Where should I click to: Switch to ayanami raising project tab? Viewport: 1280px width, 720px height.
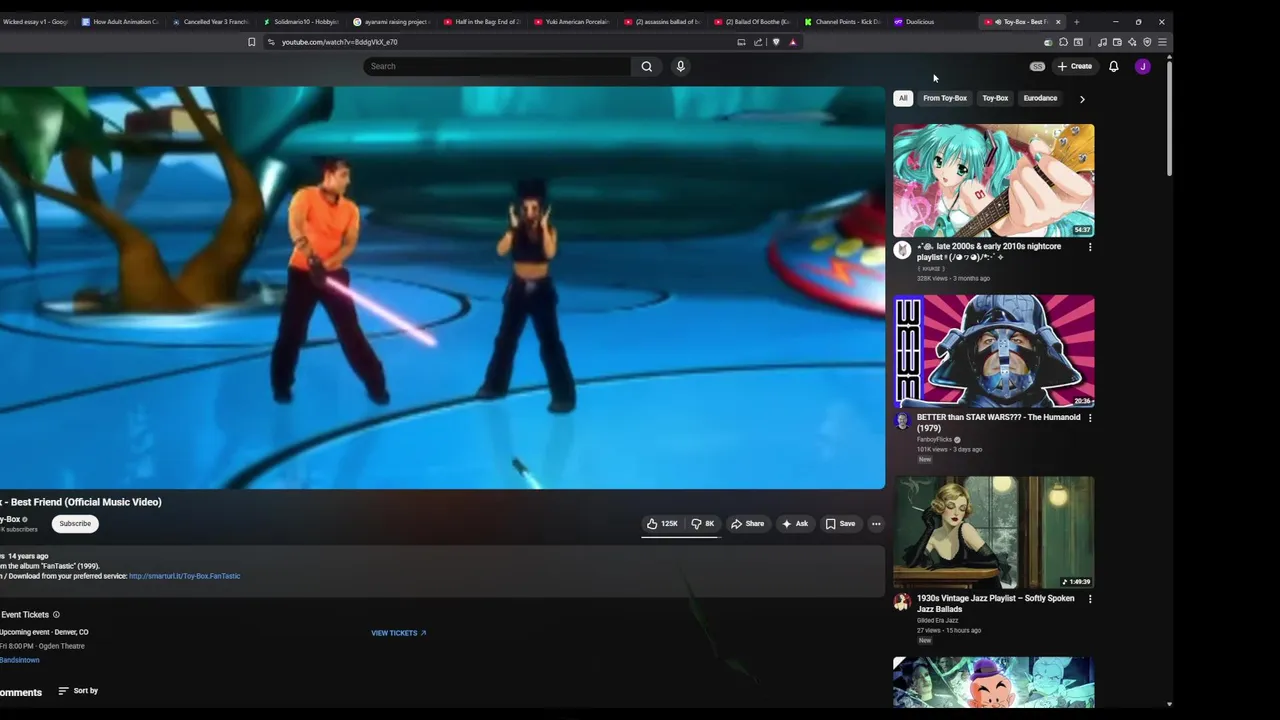coord(392,21)
